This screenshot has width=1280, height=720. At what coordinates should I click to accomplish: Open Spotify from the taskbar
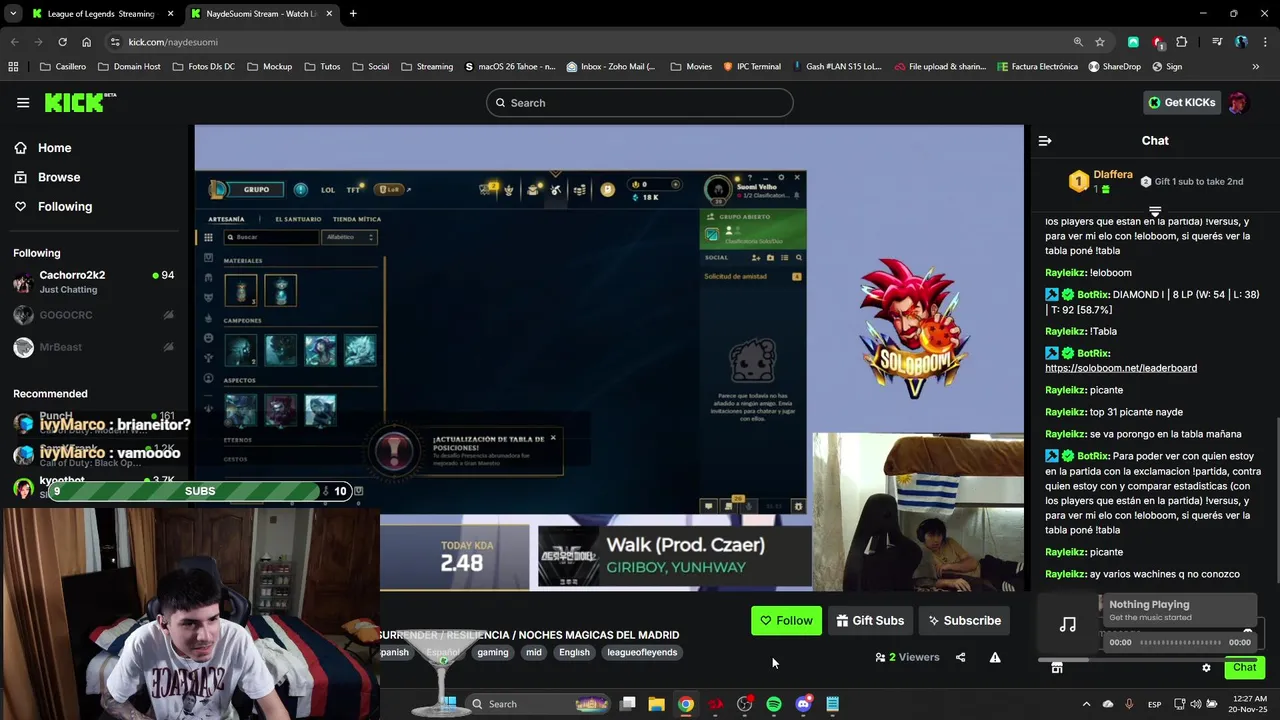click(774, 704)
